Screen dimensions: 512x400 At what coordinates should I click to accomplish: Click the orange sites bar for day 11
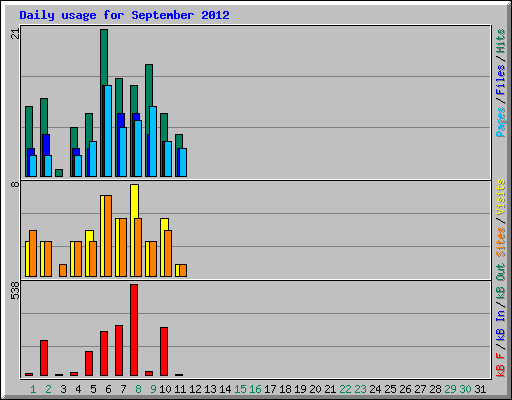click(x=183, y=271)
